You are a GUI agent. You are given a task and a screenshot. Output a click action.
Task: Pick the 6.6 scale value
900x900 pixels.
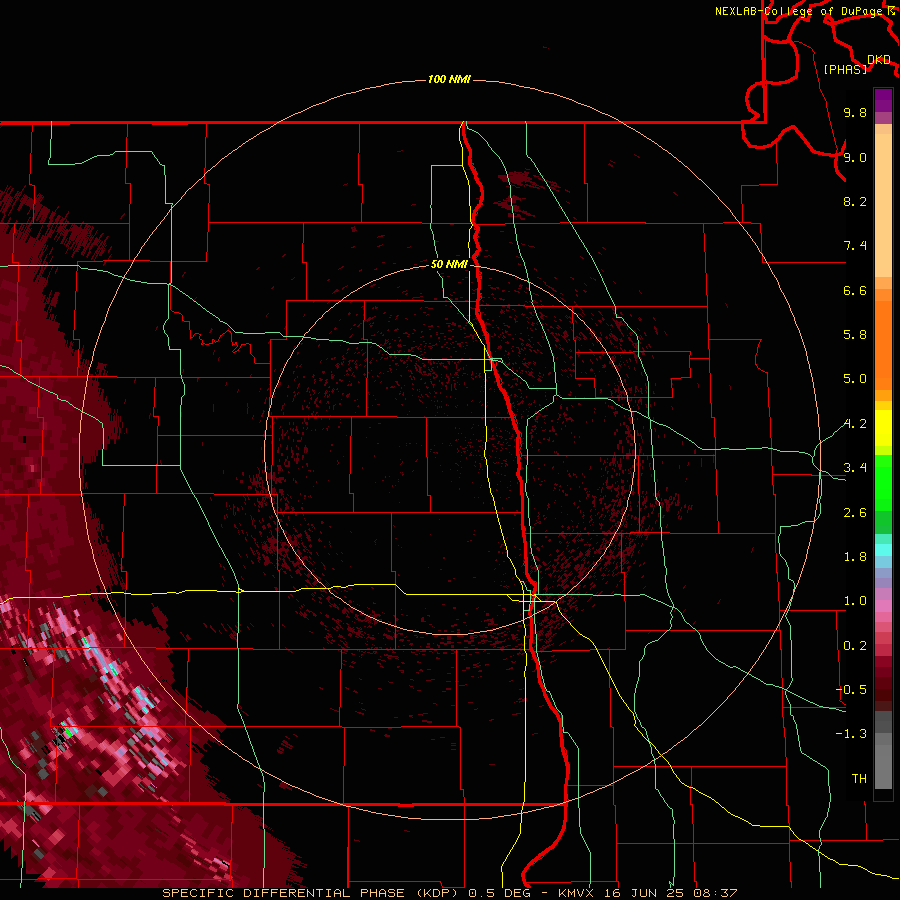855,290
